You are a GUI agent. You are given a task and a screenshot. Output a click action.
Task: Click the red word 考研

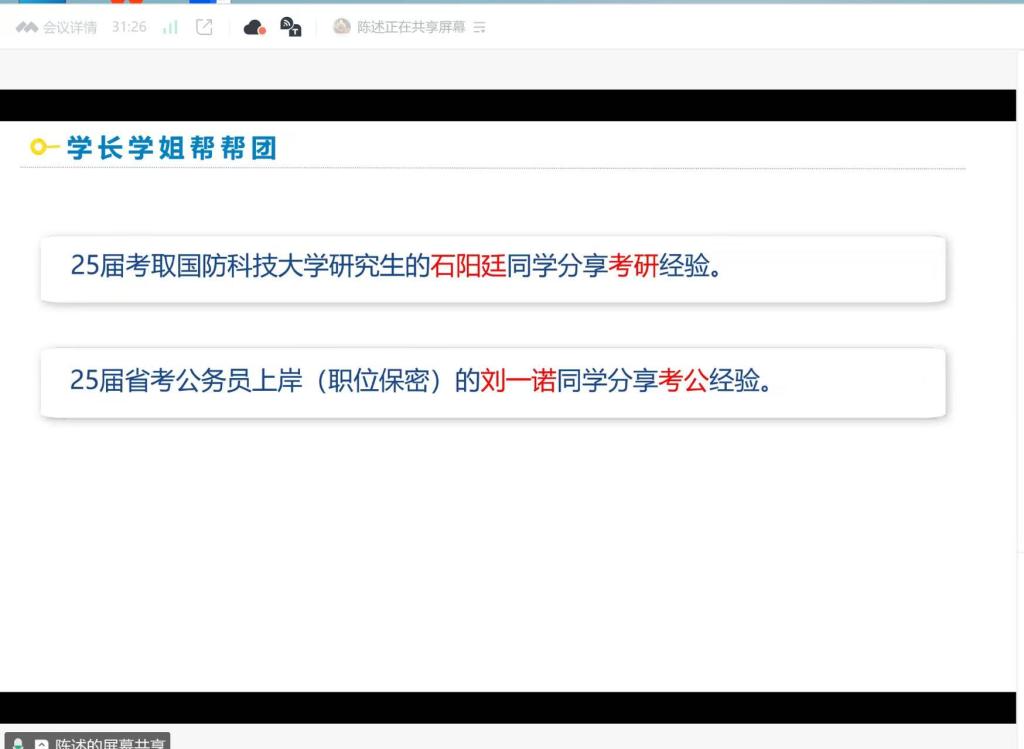[633, 266]
